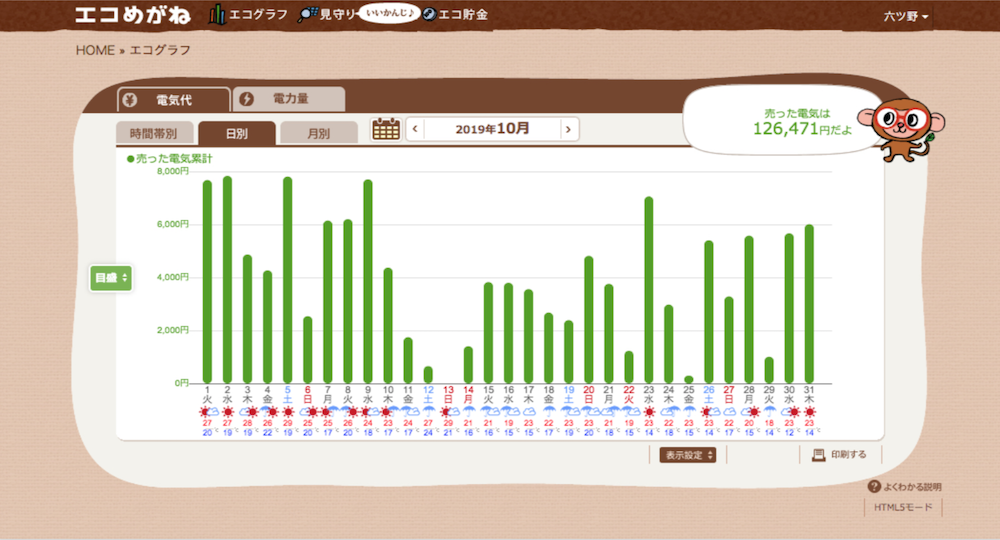Switch to HTML5モード
1000x540 pixels.
904,508
